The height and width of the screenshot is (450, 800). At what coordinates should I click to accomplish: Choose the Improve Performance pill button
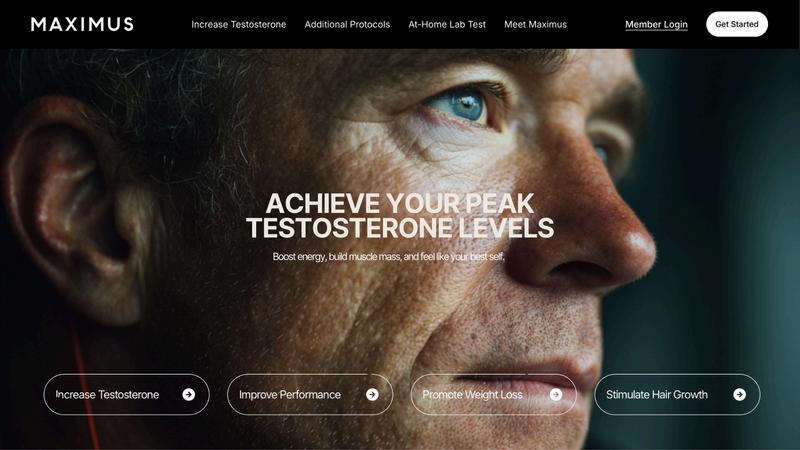310,394
